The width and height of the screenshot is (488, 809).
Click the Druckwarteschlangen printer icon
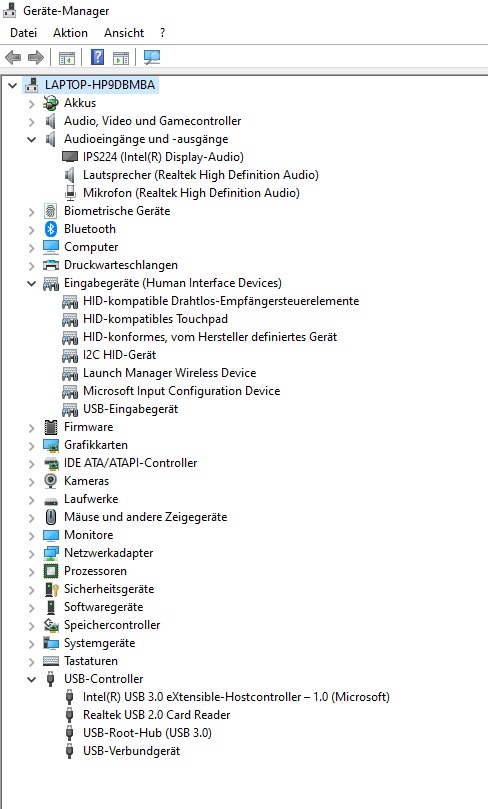(x=51, y=265)
